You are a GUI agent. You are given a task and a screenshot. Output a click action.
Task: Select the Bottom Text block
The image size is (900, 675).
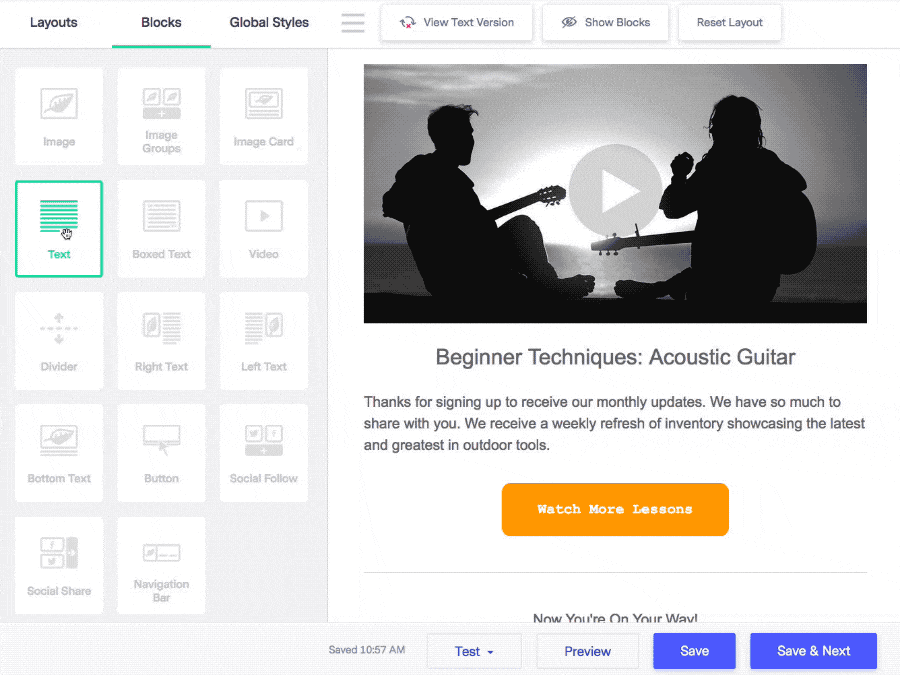[59, 453]
